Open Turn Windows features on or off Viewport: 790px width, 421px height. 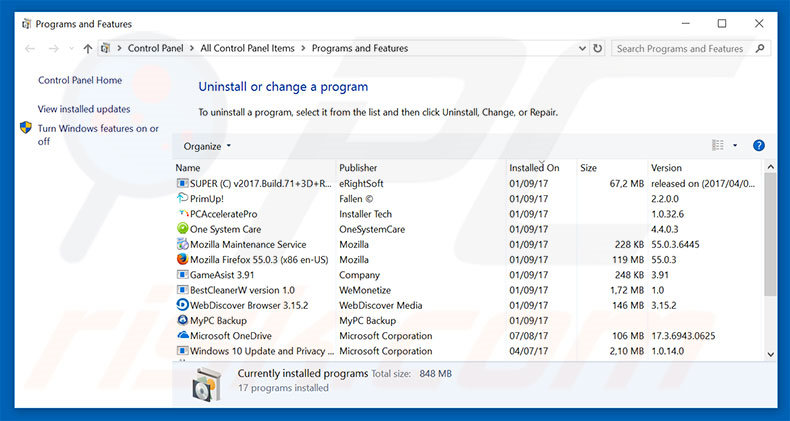[98, 135]
